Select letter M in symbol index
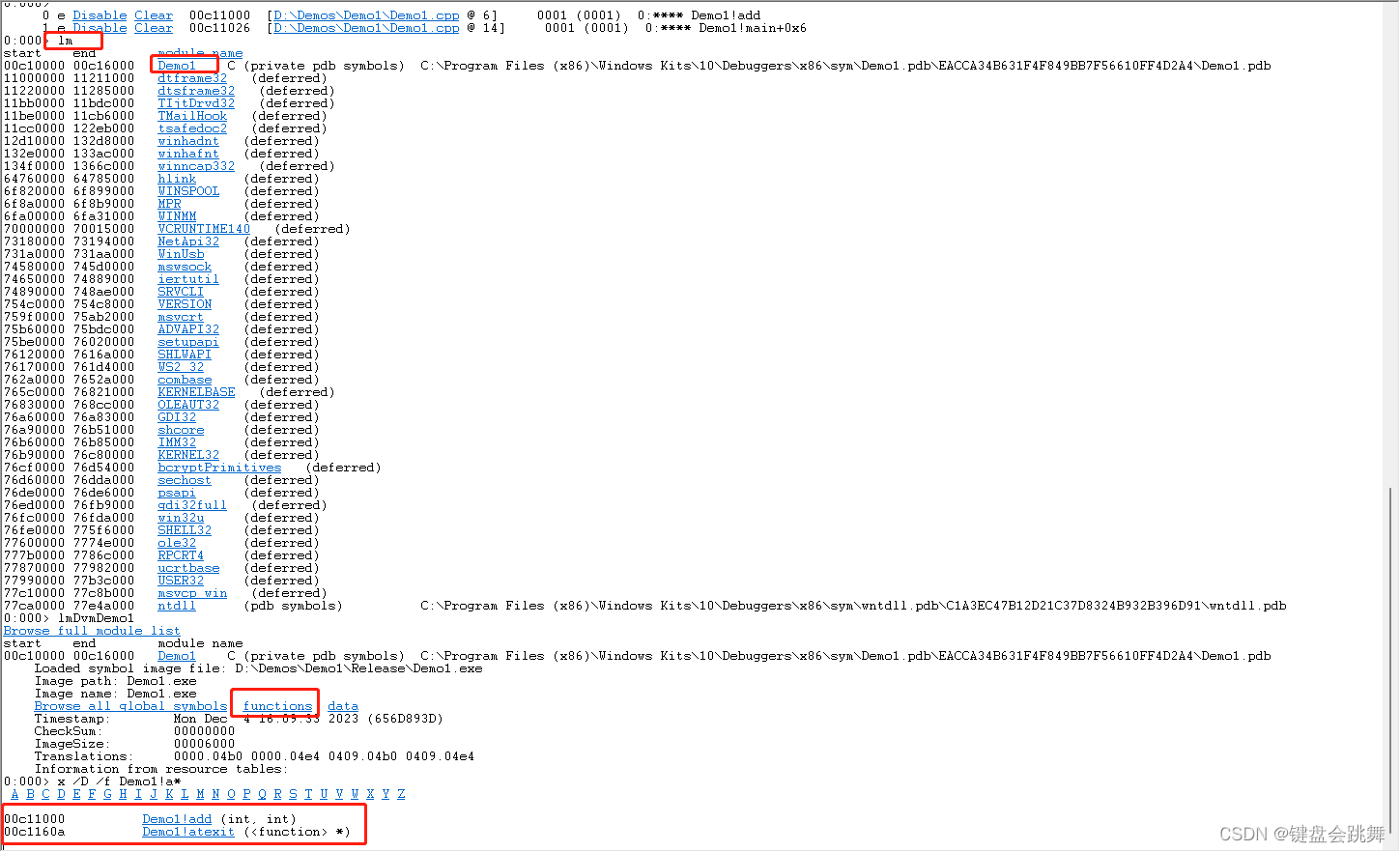The image size is (1400, 852). 200,794
